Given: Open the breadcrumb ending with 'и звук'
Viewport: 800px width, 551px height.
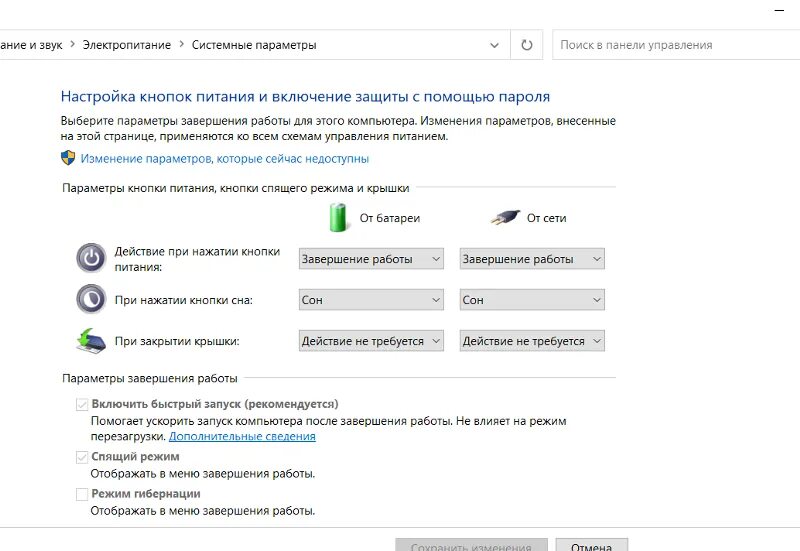Looking at the screenshot, I should (x=31, y=45).
